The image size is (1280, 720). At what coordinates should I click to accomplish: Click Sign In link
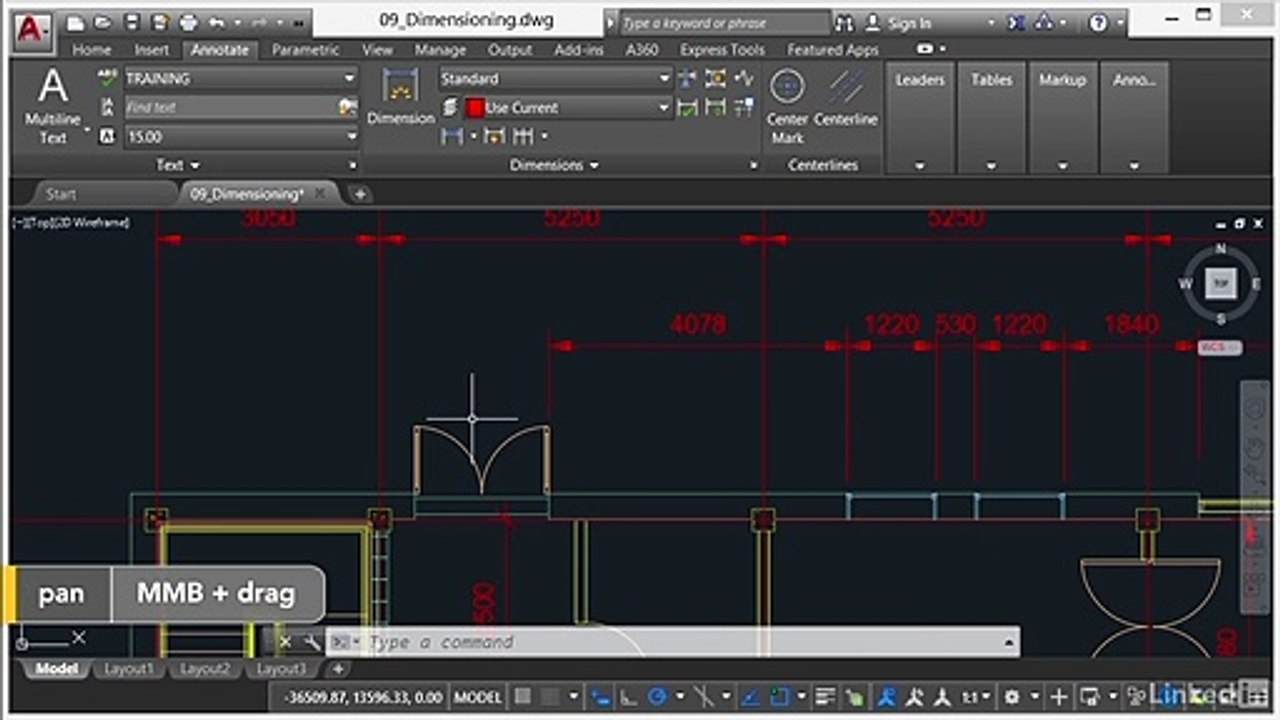(x=909, y=23)
